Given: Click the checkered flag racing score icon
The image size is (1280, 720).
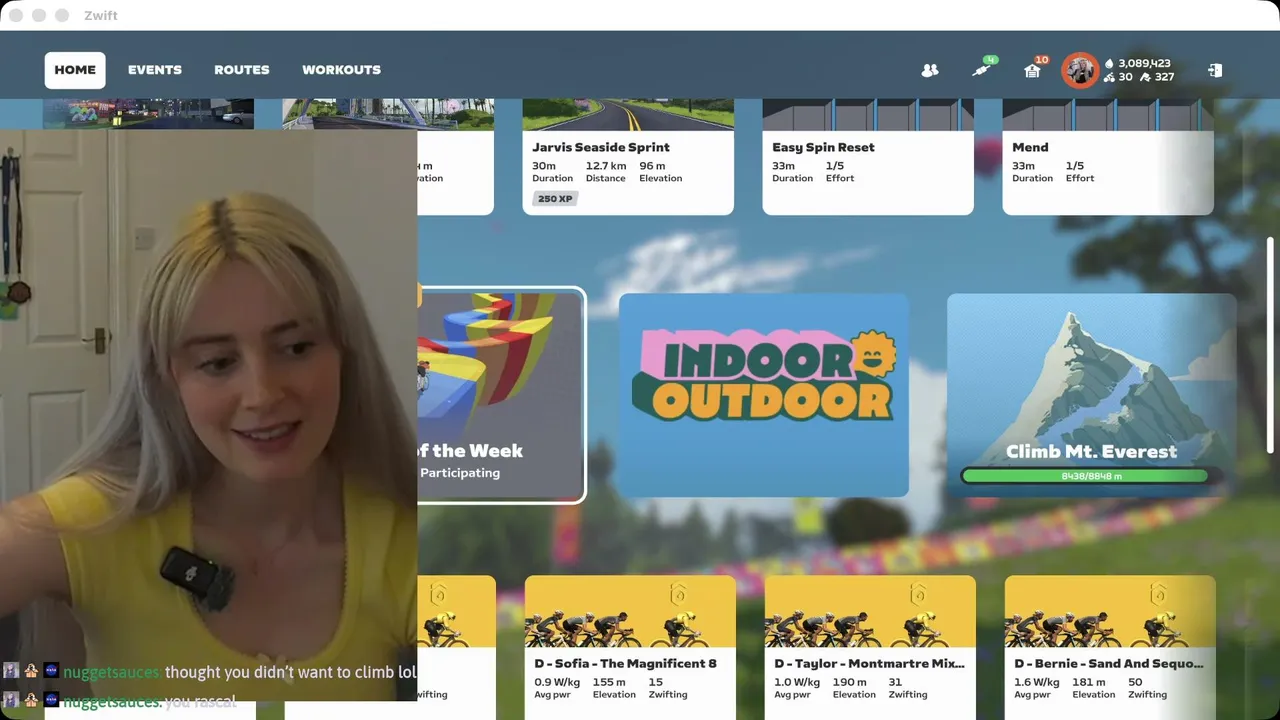Looking at the screenshot, I should point(1146,77).
